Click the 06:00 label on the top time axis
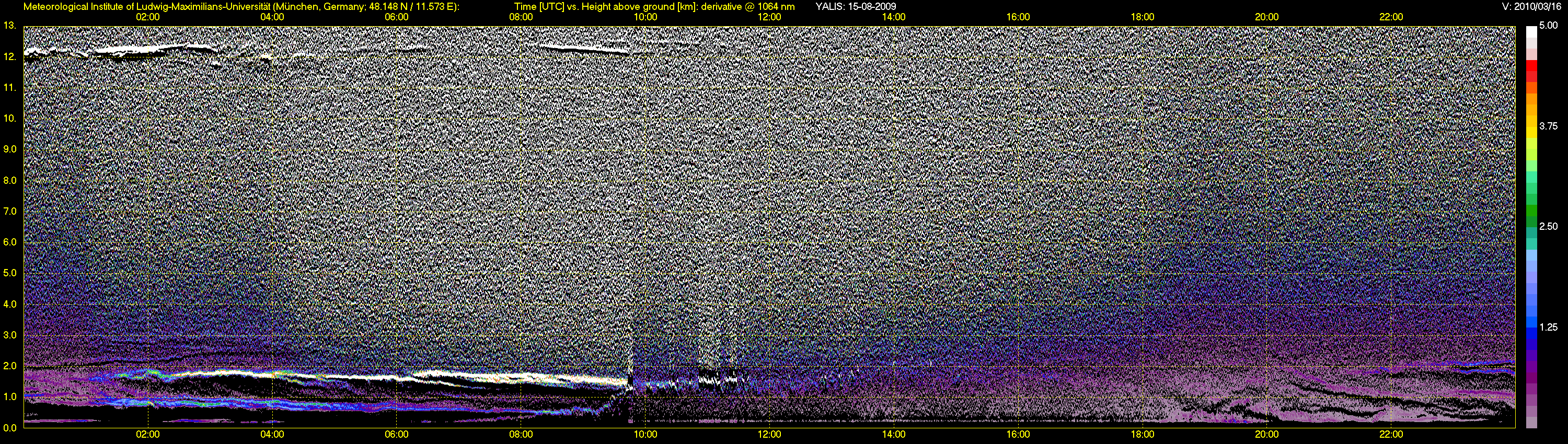 pos(396,17)
